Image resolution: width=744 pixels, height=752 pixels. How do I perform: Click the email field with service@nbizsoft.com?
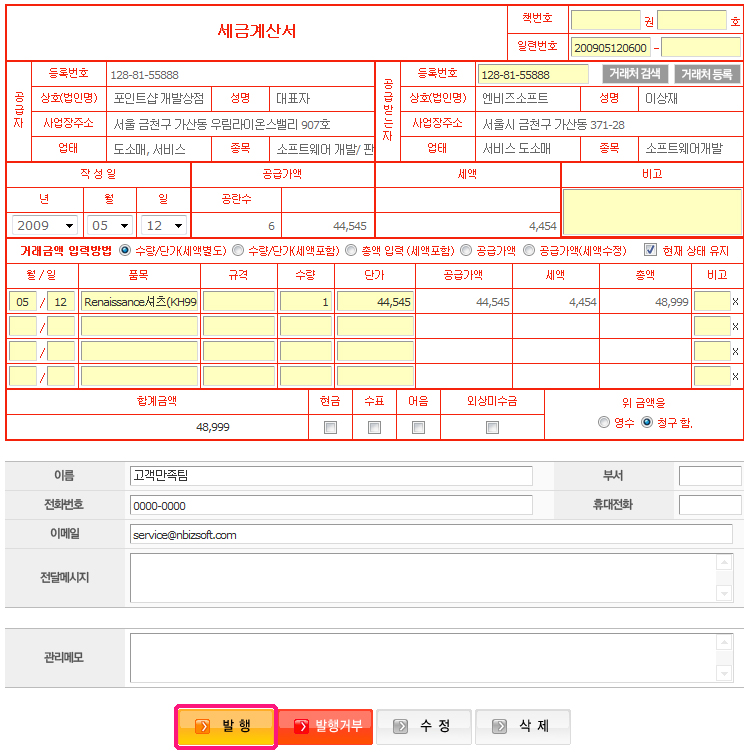click(430, 534)
